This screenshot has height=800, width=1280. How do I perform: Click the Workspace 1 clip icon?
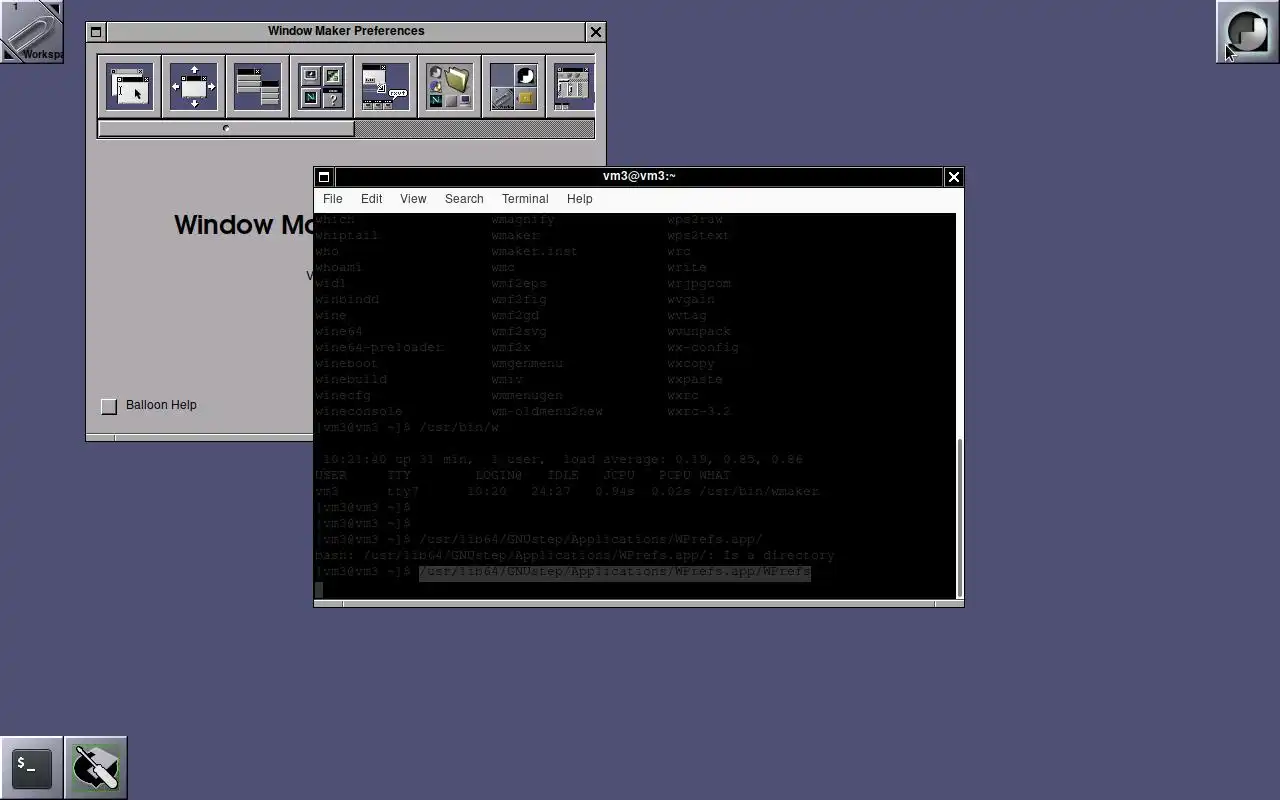tap(32, 32)
